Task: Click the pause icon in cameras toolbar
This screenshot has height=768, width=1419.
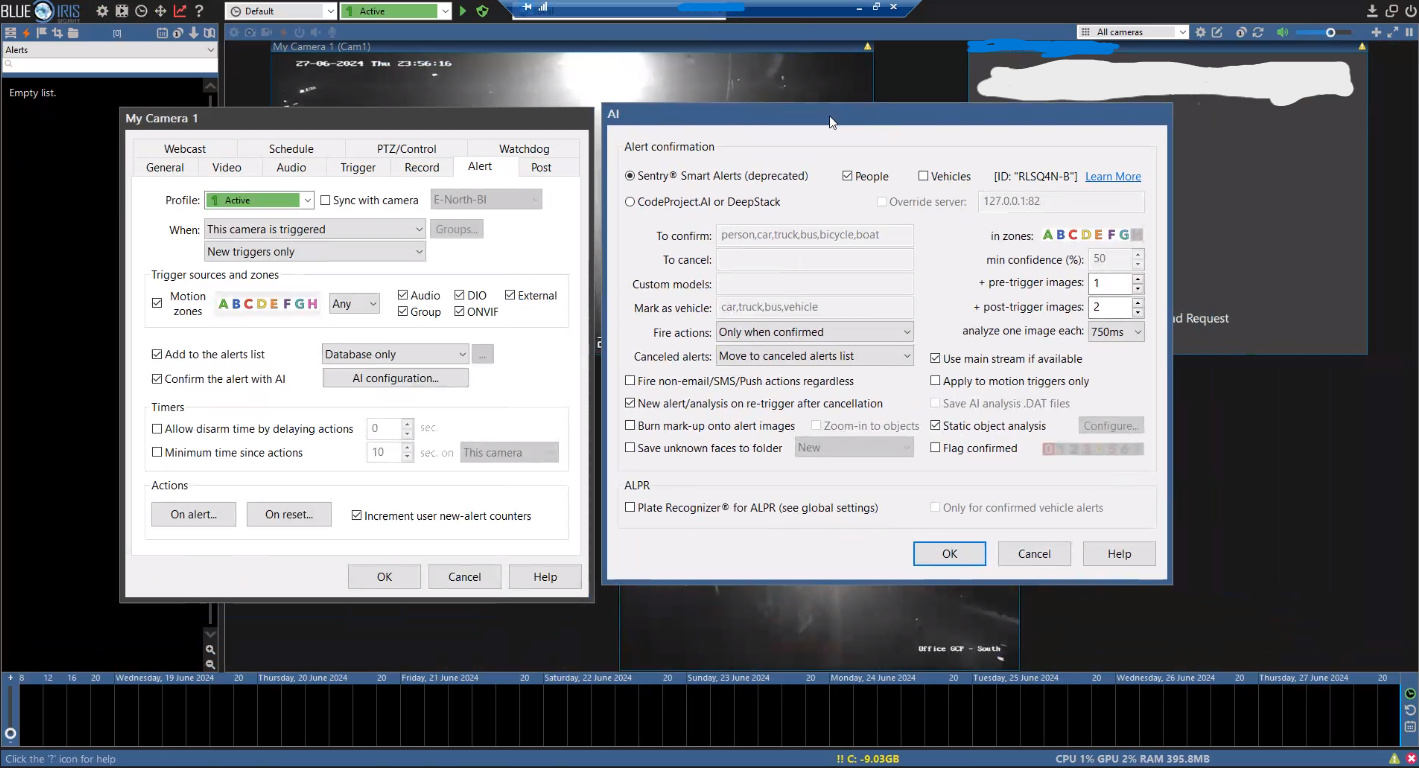Action: (1408, 32)
